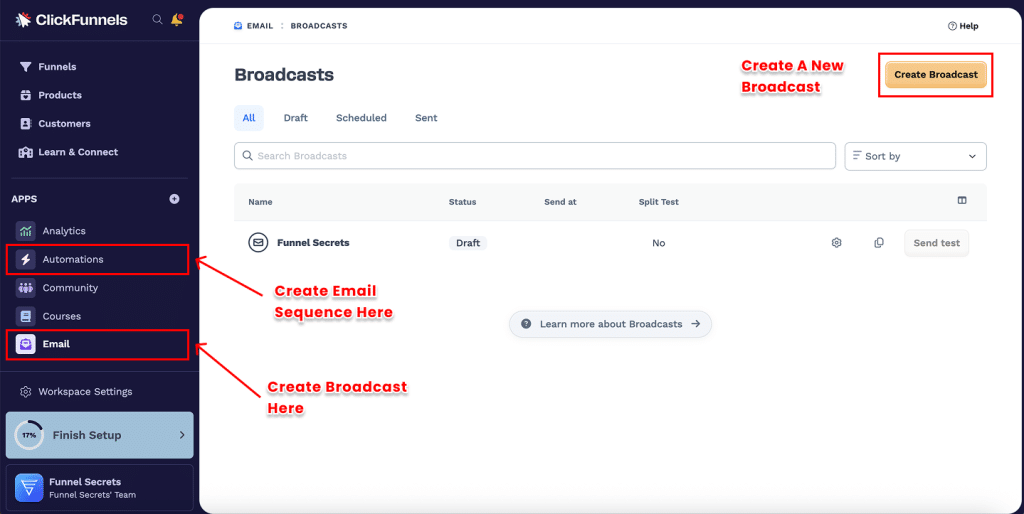
Task: Open the Sort by dropdown
Action: (915, 156)
